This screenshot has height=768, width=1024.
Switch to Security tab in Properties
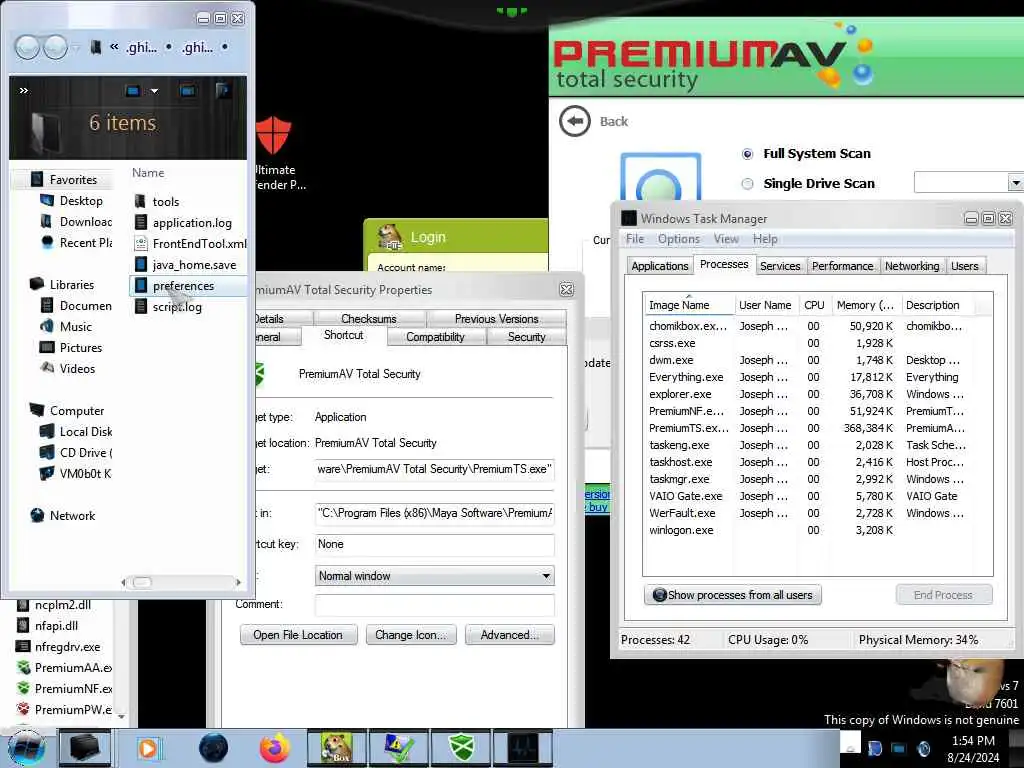(526, 337)
